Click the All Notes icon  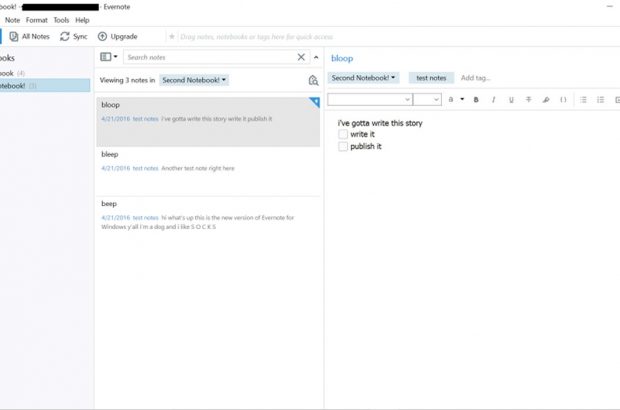click(14, 37)
